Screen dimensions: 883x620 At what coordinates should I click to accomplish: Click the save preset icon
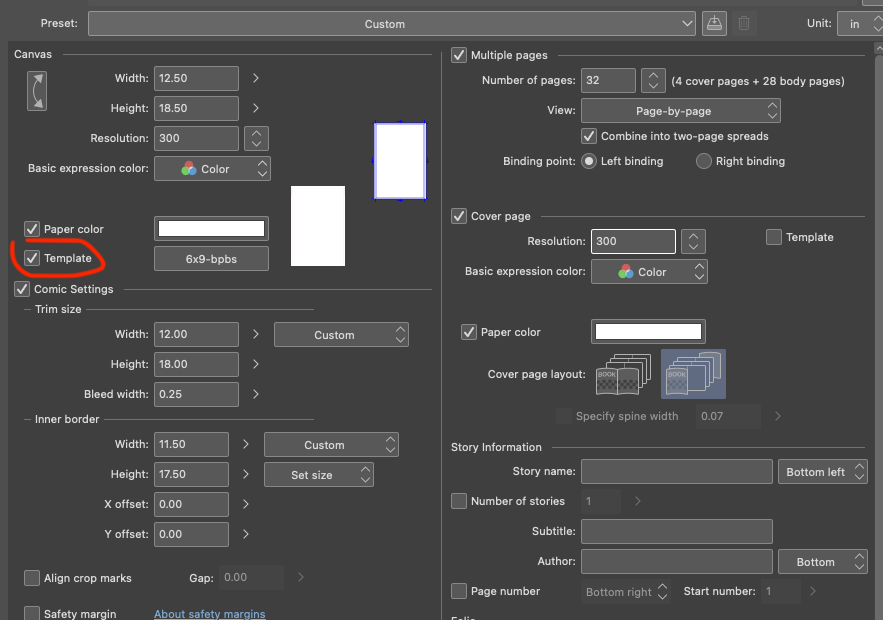(714, 23)
